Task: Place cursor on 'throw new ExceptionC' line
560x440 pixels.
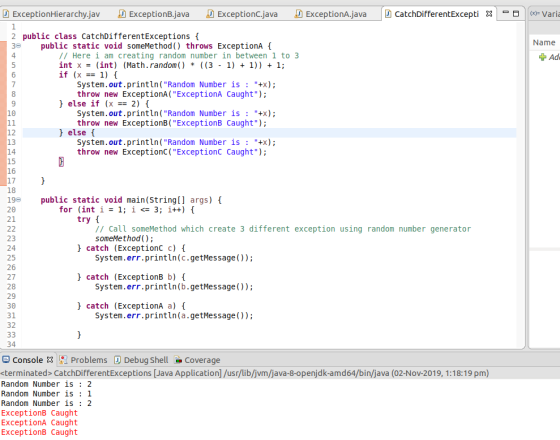Action: pos(172,152)
